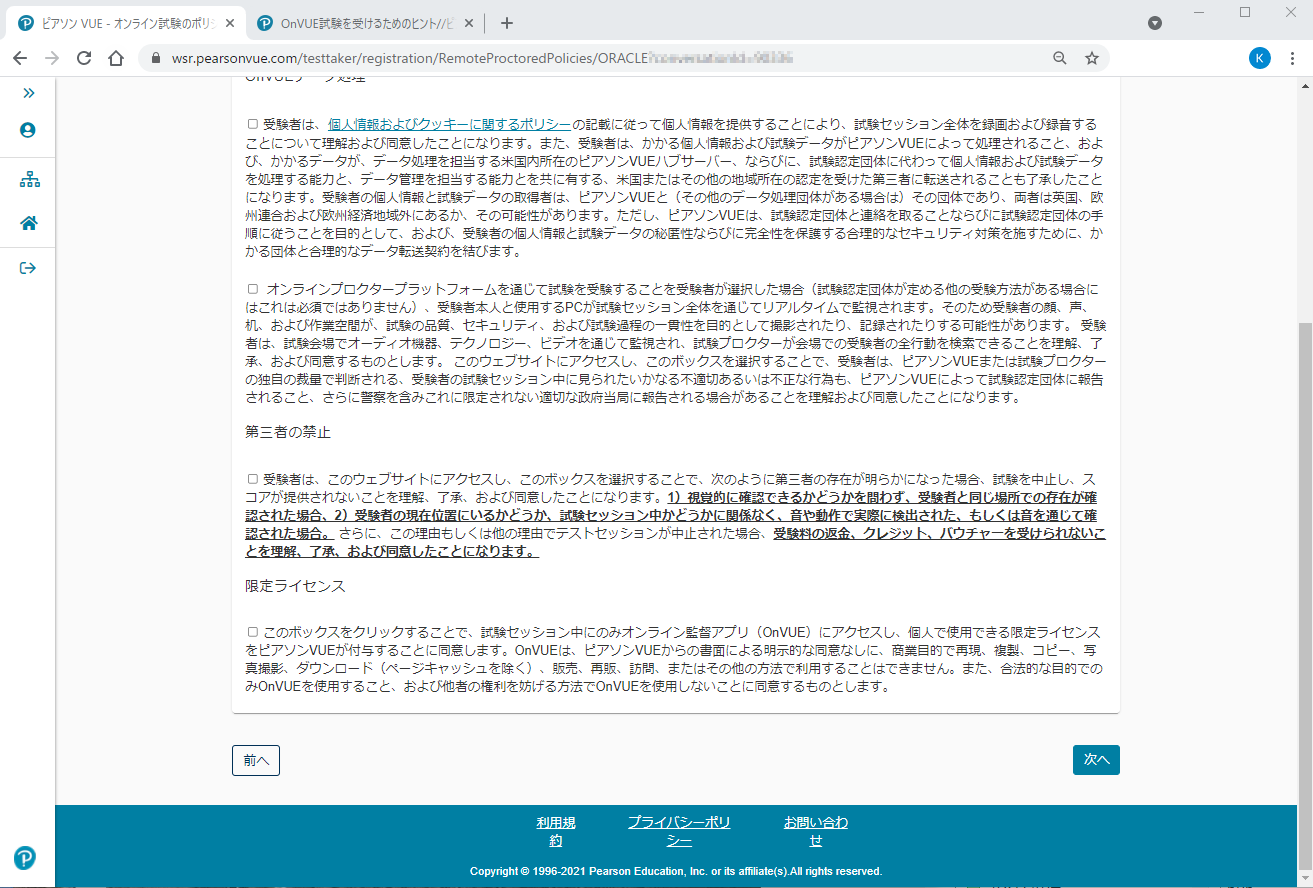Image resolution: width=1313 pixels, height=888 pixels.
Task: Open the Chrome profile K avatar menu
Action: click(1260, 58)
